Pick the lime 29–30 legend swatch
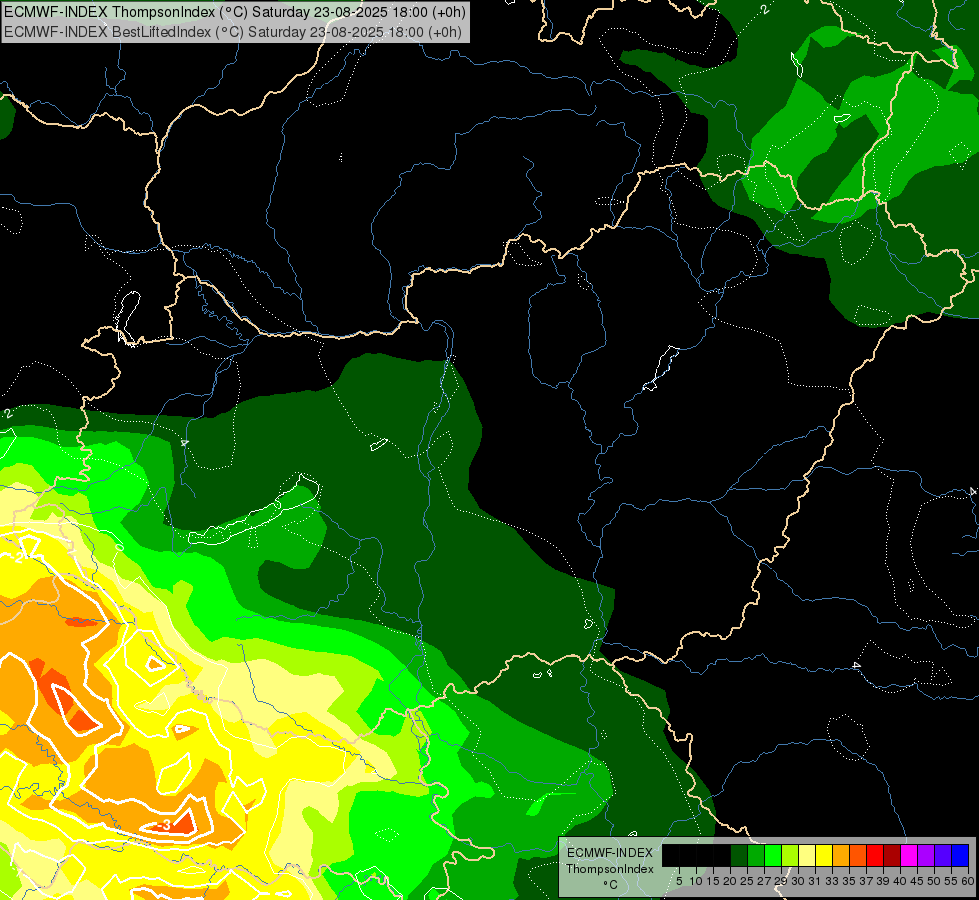The width and height of the screenshot is (979, 900). click(790, 855)
